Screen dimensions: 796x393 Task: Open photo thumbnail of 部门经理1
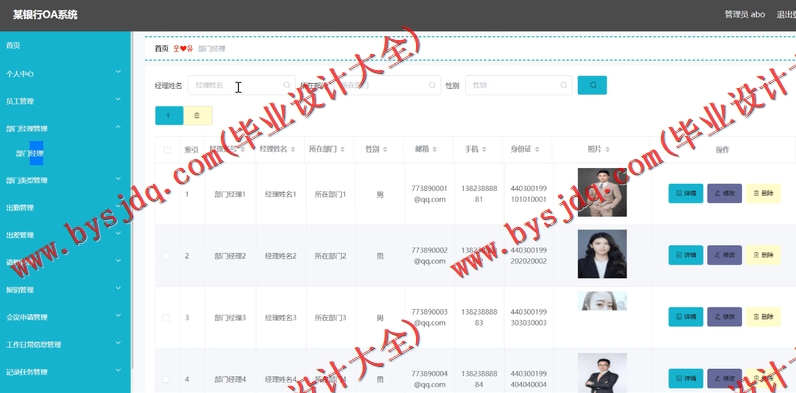click(602, 192)
